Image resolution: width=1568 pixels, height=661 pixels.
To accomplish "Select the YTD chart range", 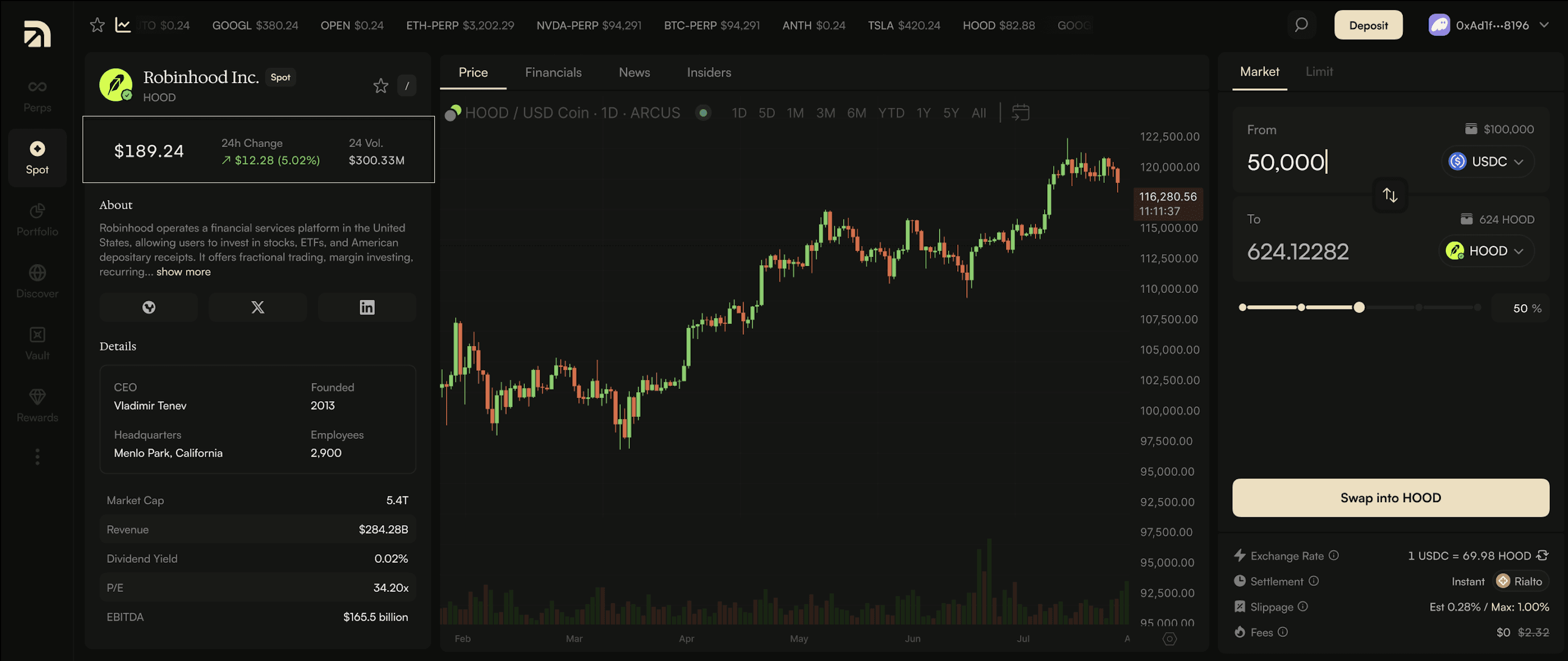I will (891, 113).
